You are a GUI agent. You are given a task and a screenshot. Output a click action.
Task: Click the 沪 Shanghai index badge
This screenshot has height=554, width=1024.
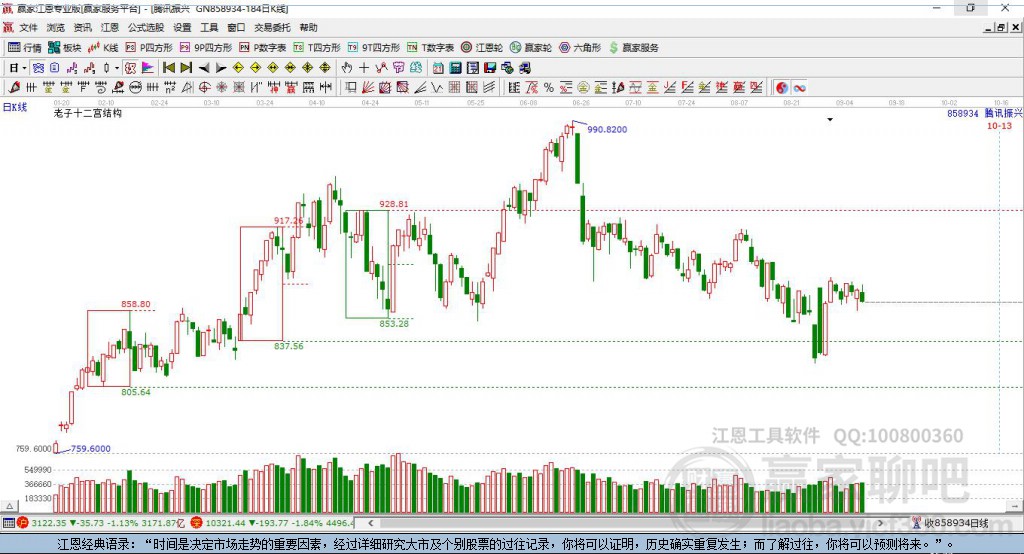(x=23, y=523)
